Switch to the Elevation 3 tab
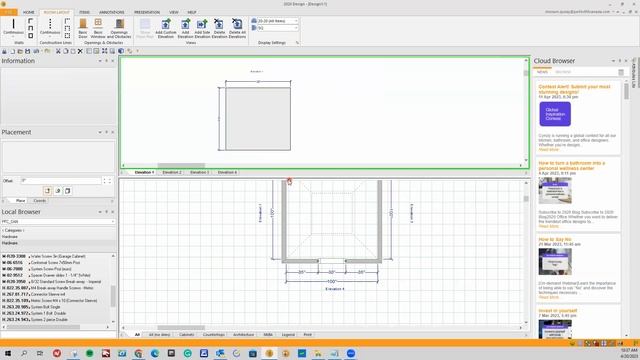Screen dimensions: 640x360 pyautogui.click(x=200, y=172)
